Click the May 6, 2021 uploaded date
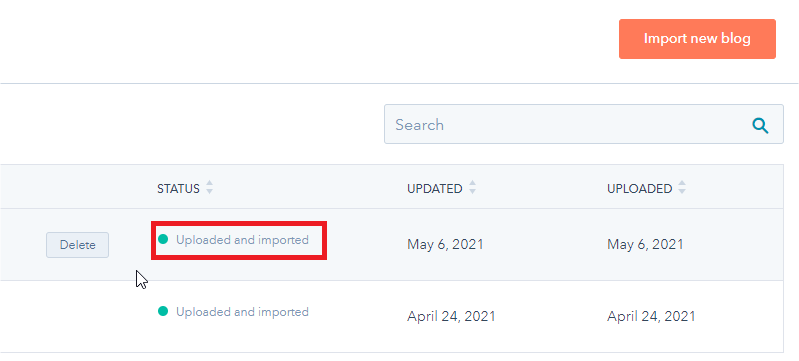Image resolution: width=799 pixels, height=361 pixels. 645,245
